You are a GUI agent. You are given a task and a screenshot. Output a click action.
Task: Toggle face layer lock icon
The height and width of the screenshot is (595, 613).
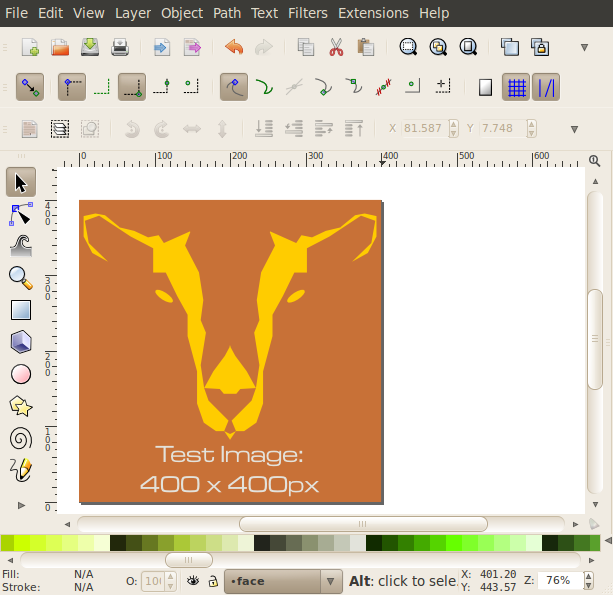coord(213,581)
